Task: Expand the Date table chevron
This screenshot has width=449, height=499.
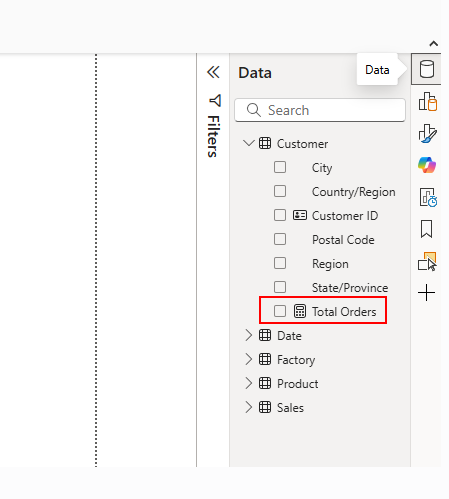Action: 249,335
